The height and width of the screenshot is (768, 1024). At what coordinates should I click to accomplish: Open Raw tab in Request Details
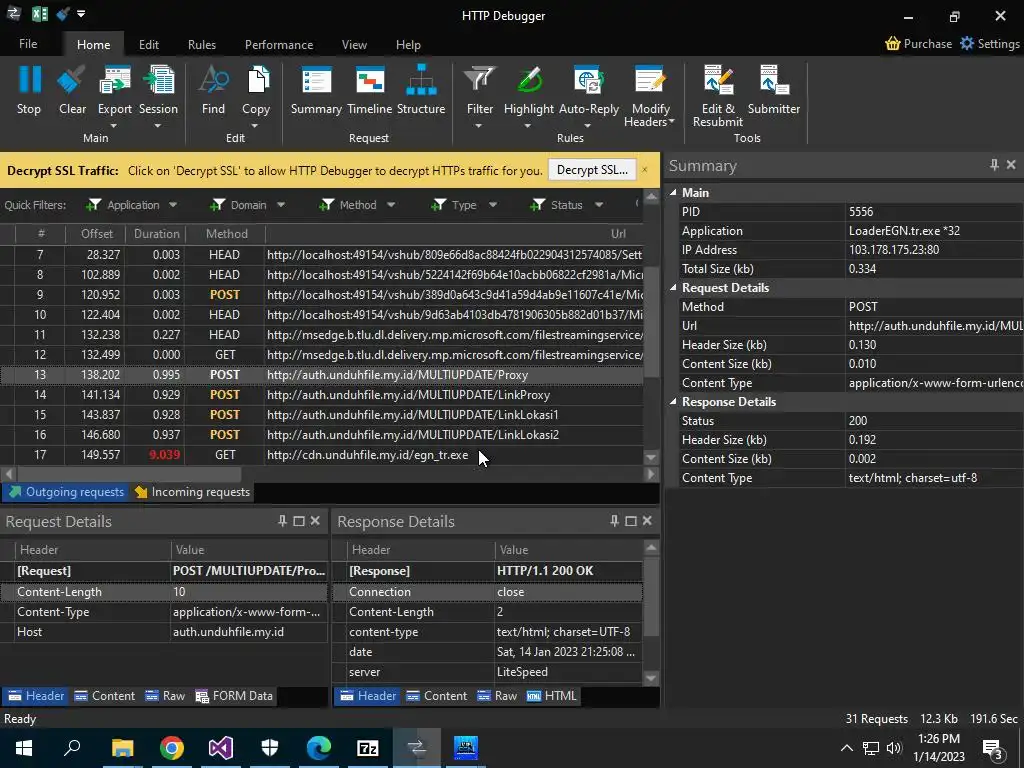165,696
